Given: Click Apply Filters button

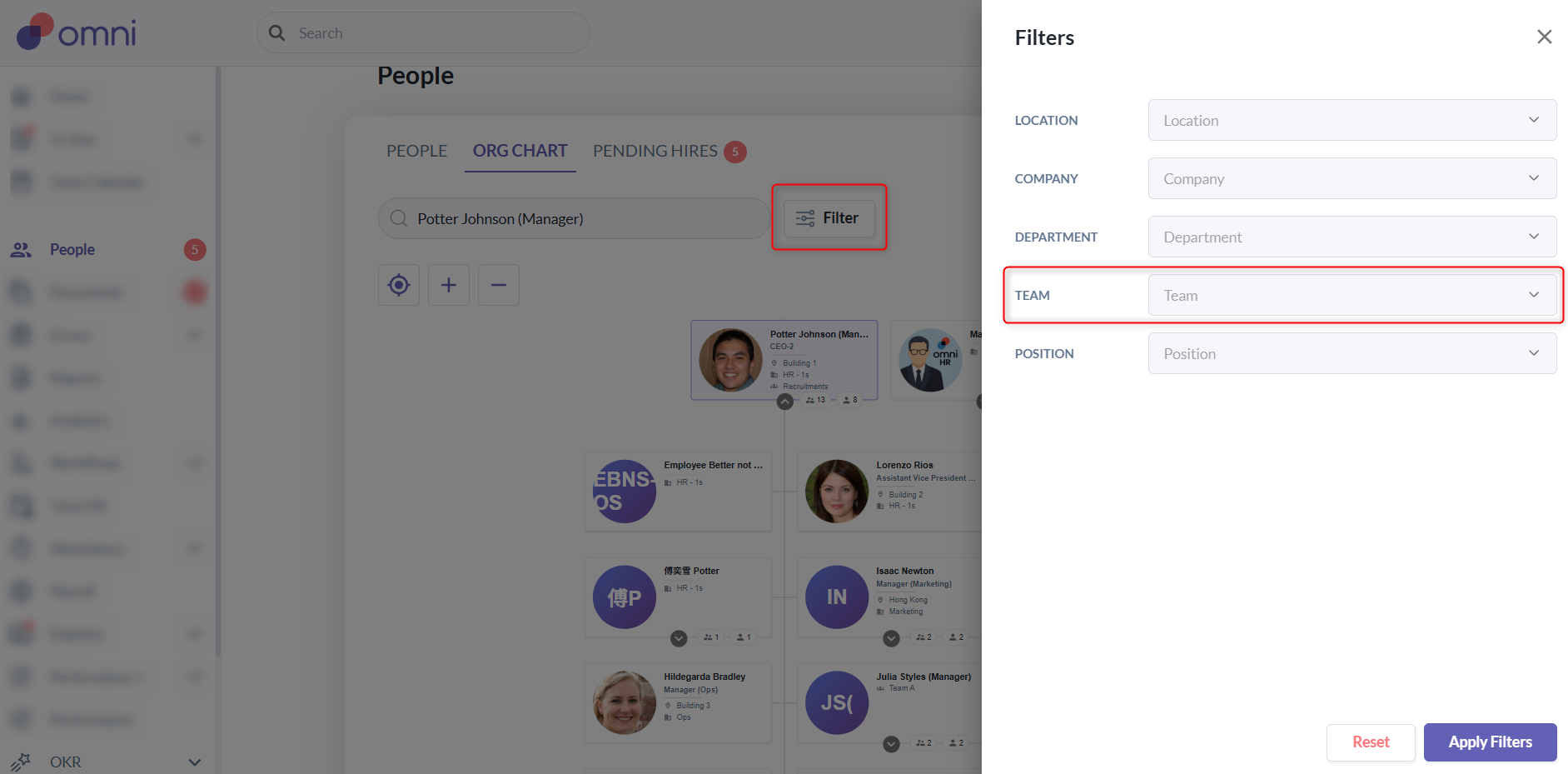Looking at the screenshot, I should [1490, 742].
